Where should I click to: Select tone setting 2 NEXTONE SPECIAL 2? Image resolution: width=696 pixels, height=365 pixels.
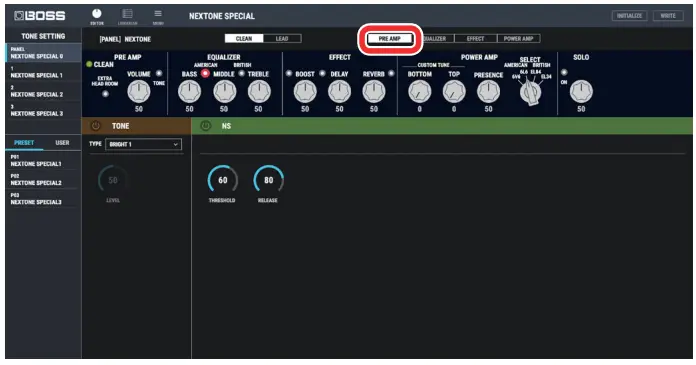point(44,91)
